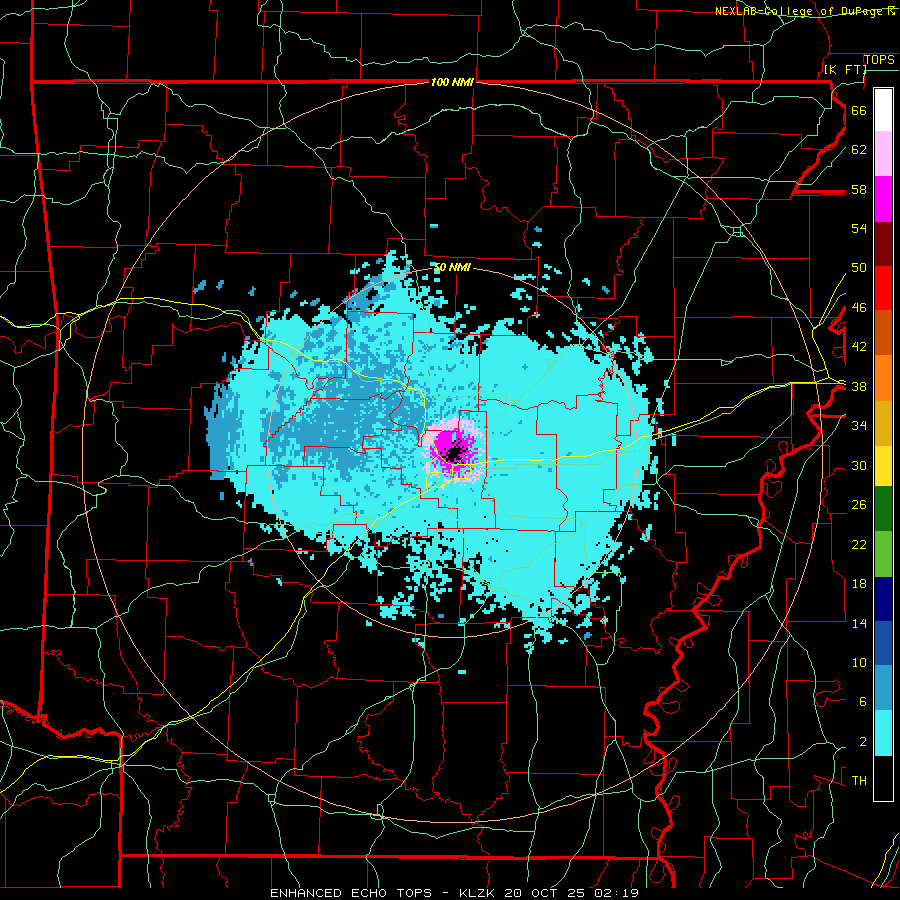Click the black TH legend swatch

[883, 778]
